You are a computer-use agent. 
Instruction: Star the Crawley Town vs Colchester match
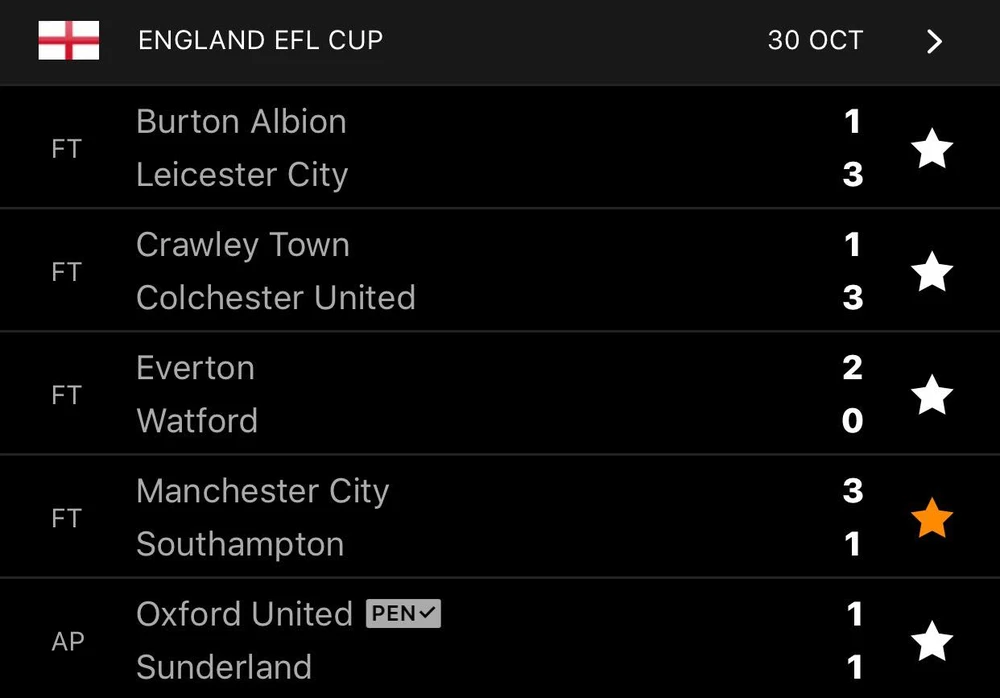(x=932, y=272)
